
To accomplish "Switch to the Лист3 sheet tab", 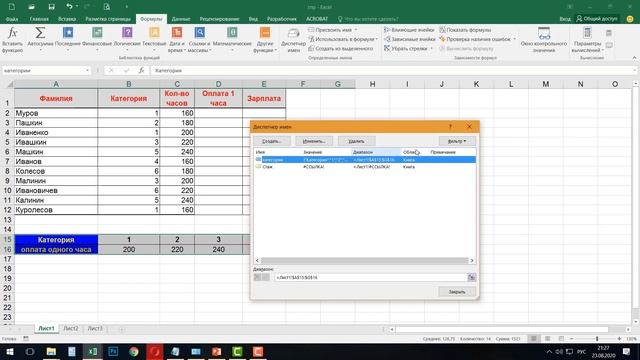I will 95,329.
